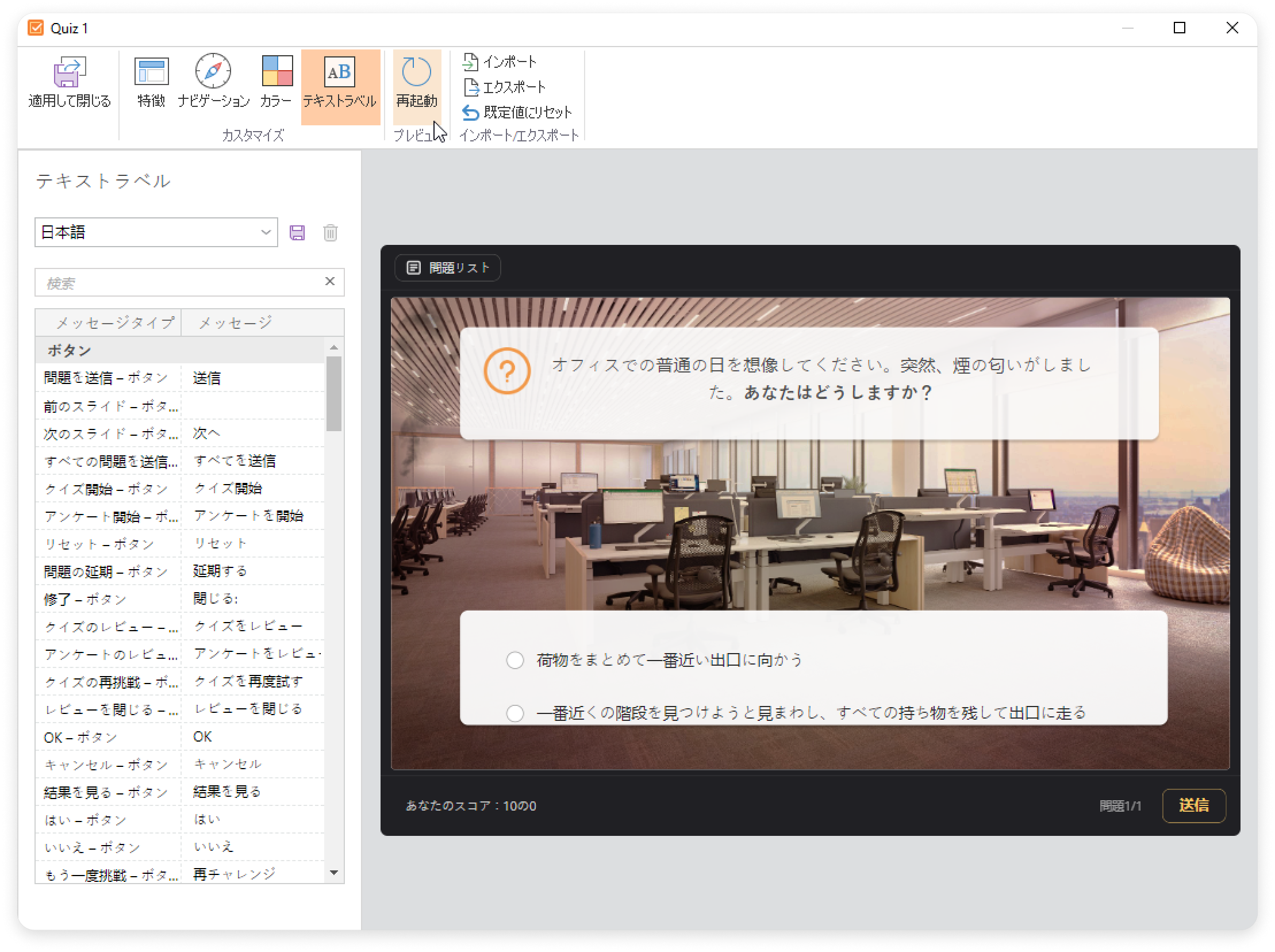Select radio option 荷物をまとめて一番近い出口に向かう
The image size is (1275, 952).
coord(515,661)
